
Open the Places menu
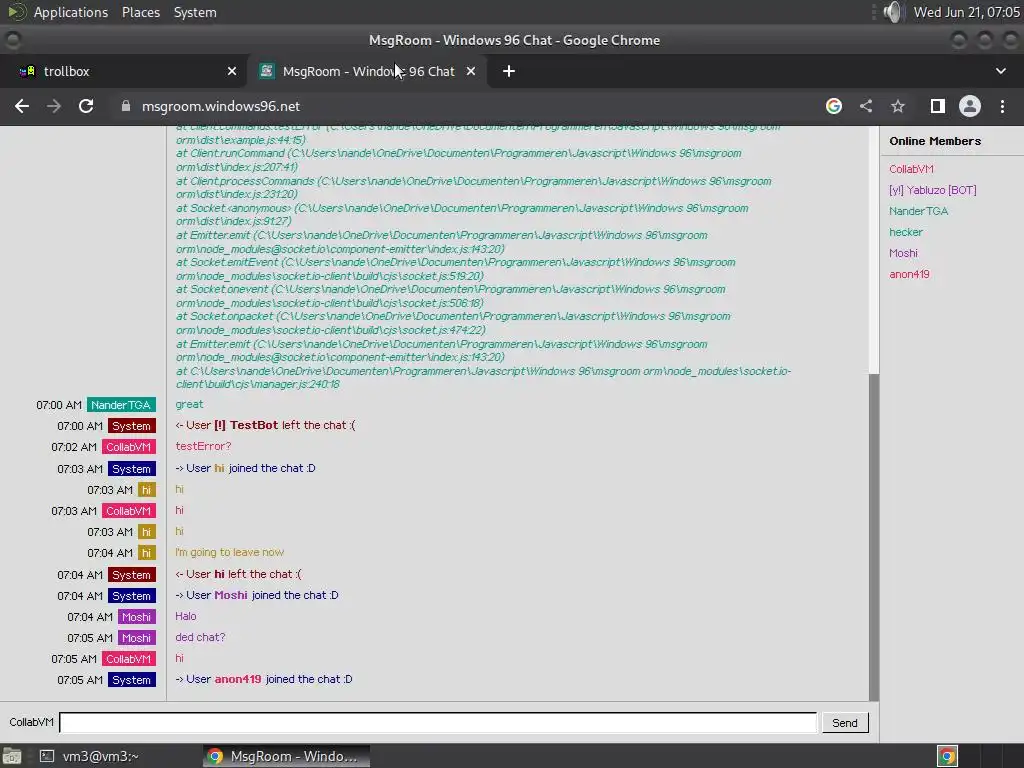(140, 12)
